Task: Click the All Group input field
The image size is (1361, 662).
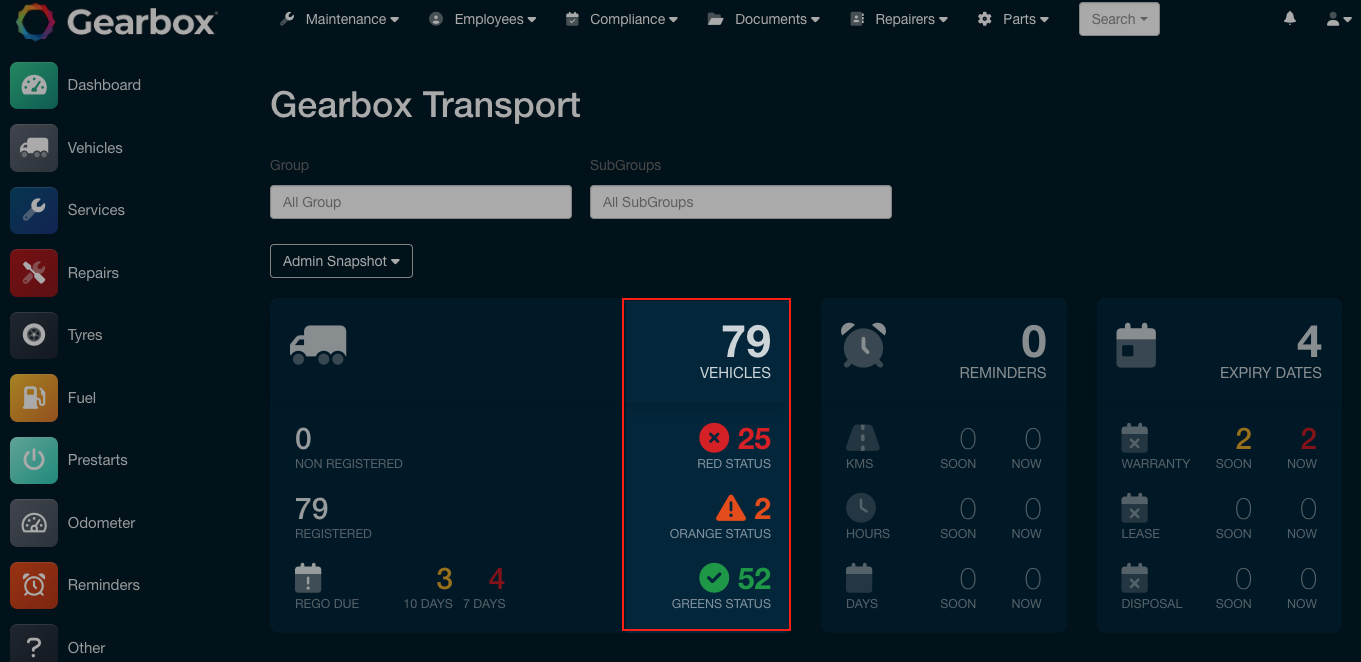Action: click(x=420, y=202)
